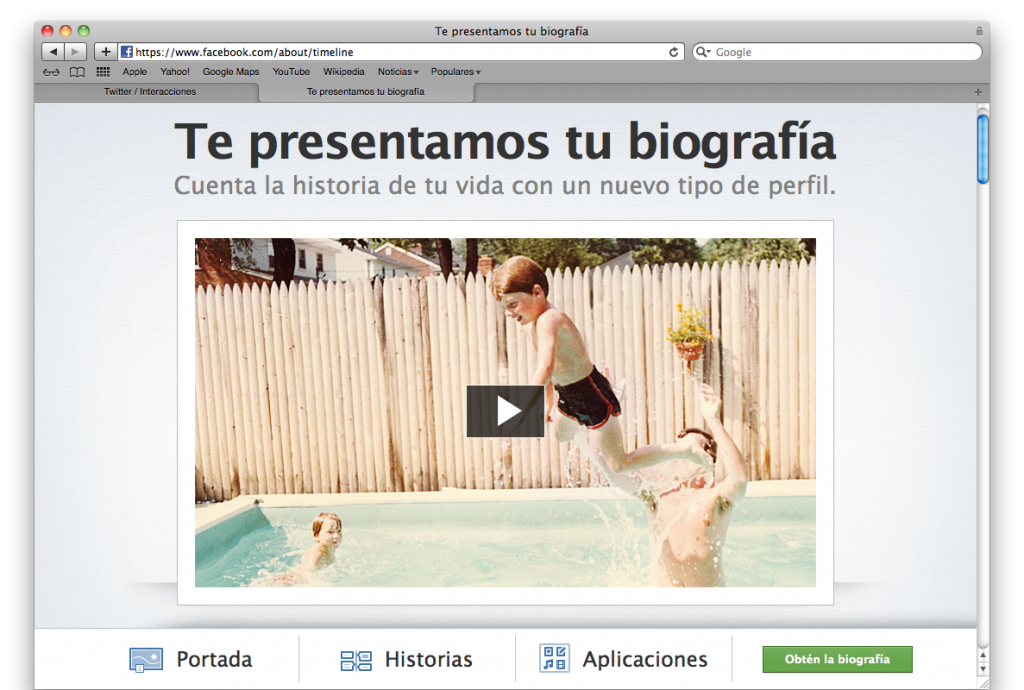The width and height of the screenshot is (1024, 690).
Task: Reload the page with the refresh icon
Action: click(x=673, y=52)
